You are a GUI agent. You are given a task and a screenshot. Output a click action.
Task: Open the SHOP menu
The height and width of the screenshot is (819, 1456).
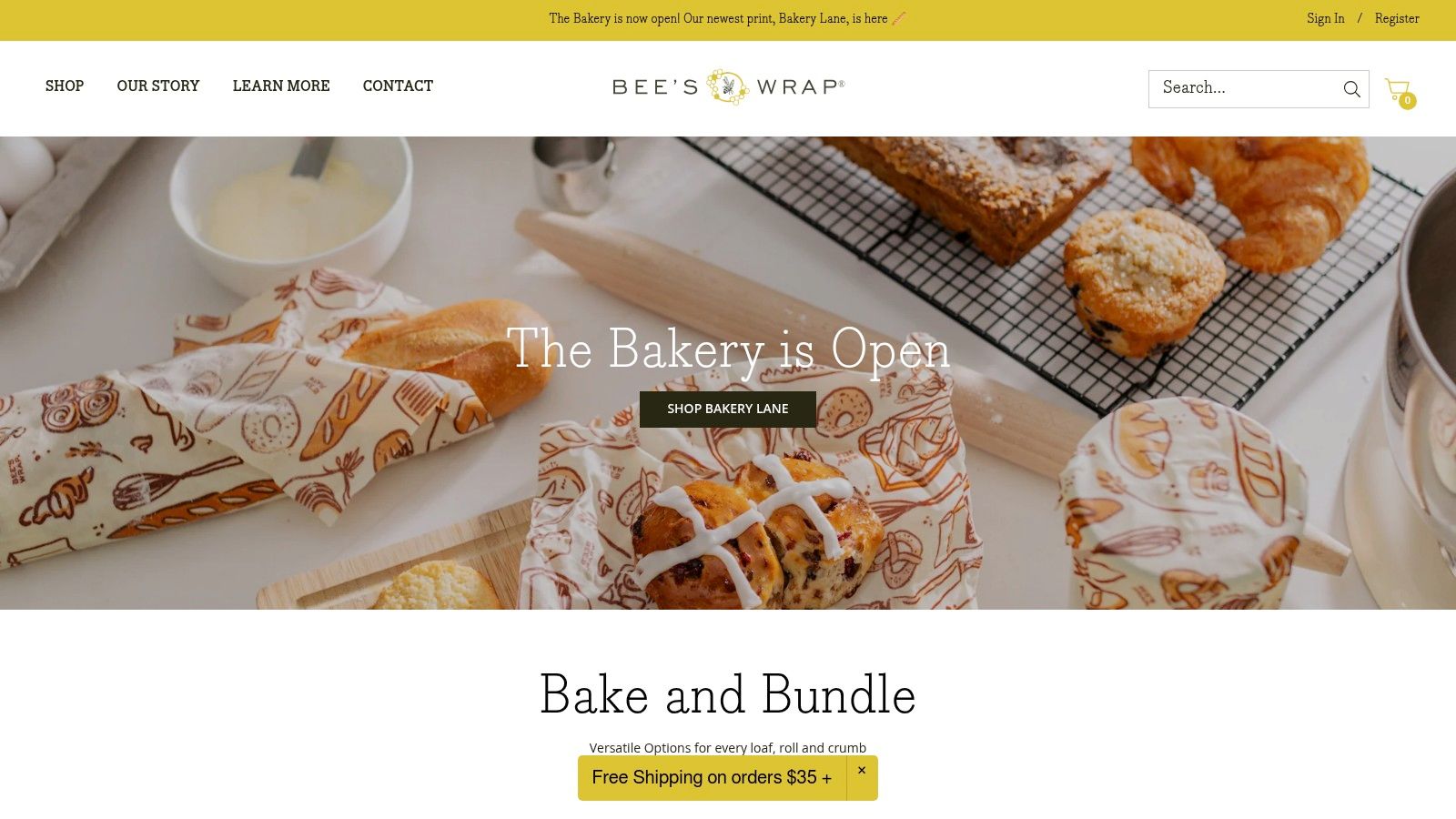[x=65, y=86]
